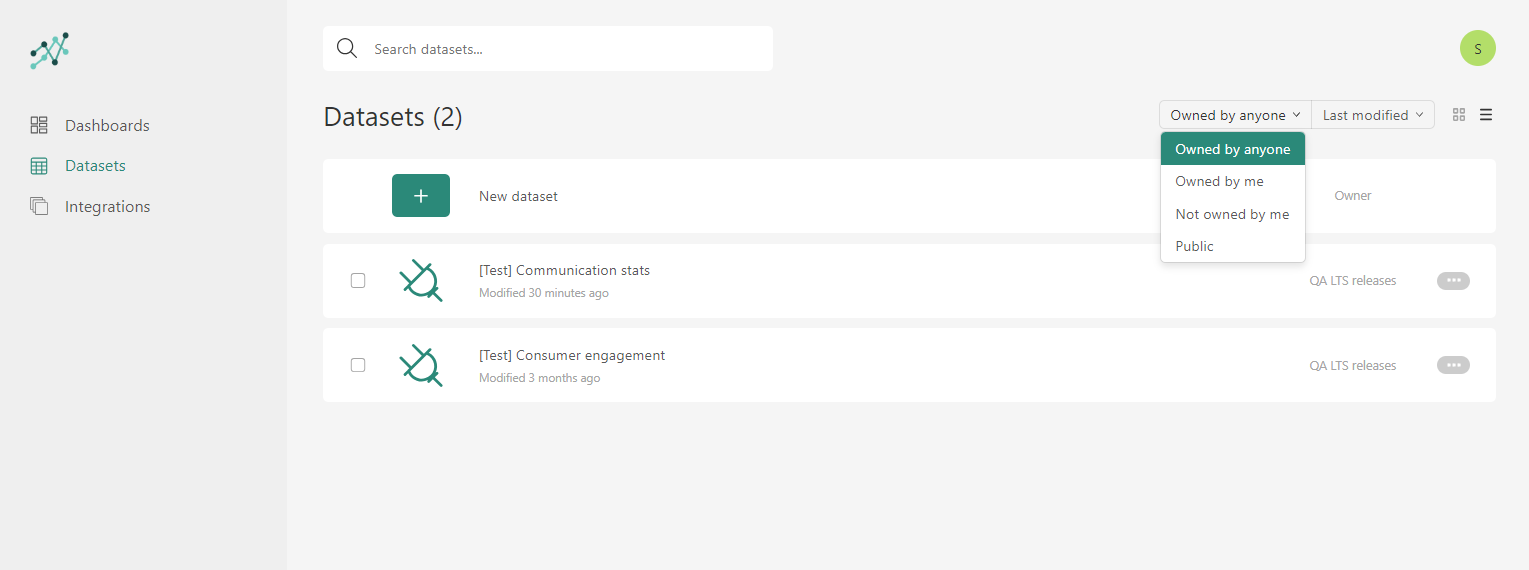Open the user avatar menu
1529x570 pixels.
point(1477,48)
